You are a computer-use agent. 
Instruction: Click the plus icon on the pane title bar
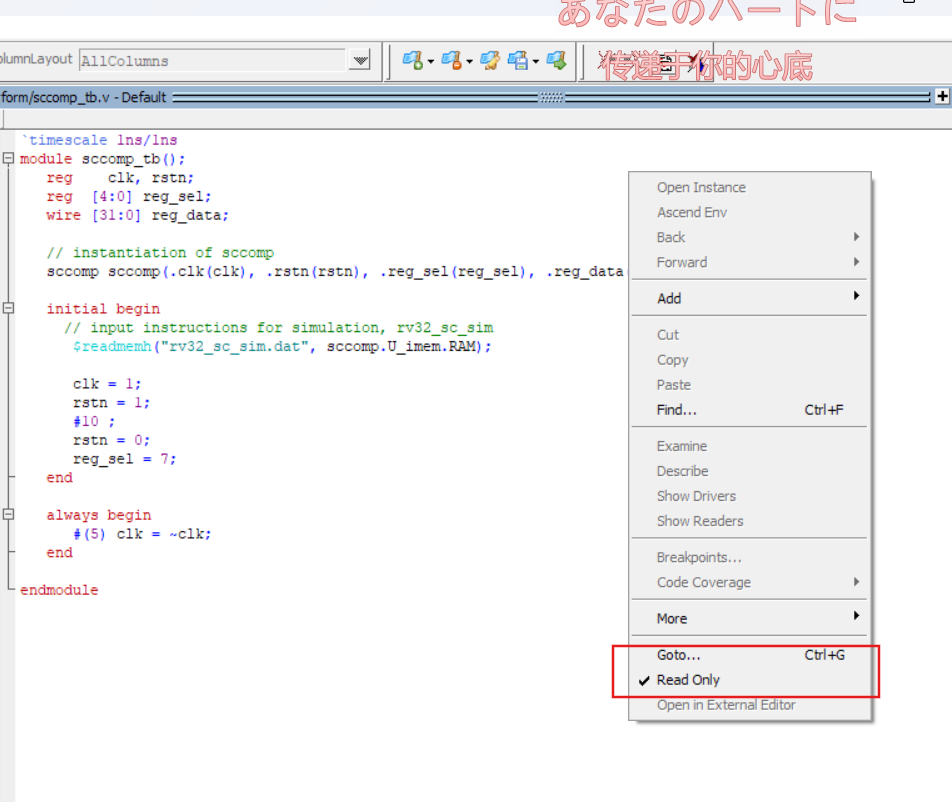click(941, 97)
